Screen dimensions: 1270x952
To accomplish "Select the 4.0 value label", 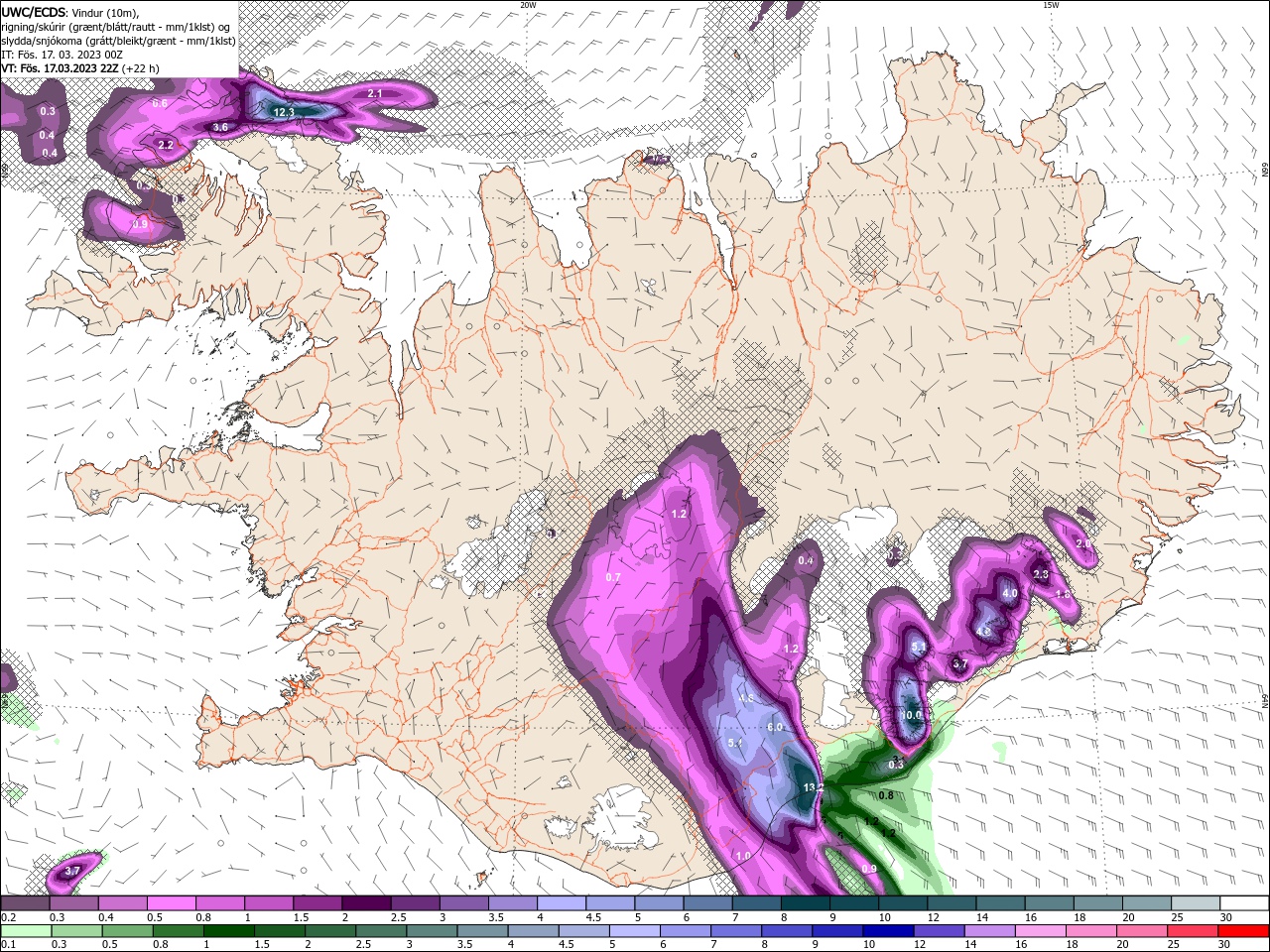I will point(1010,593).
